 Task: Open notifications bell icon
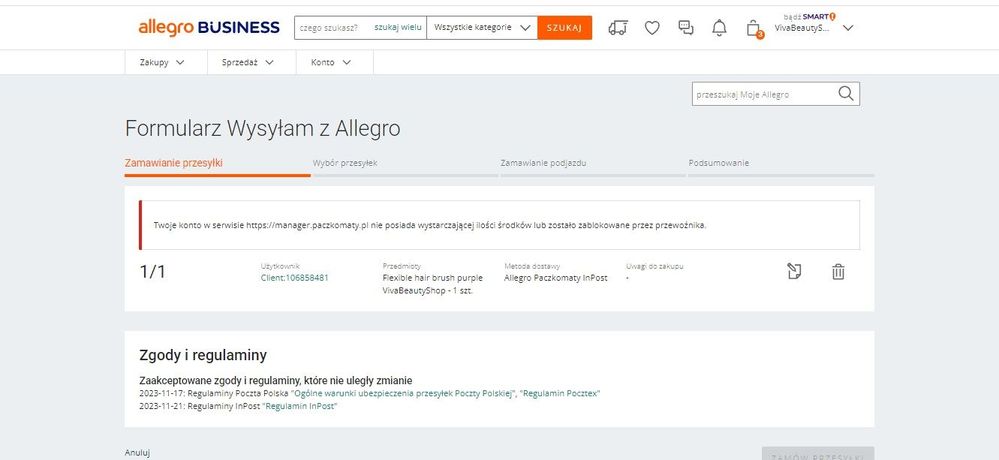tap(719, 28)
